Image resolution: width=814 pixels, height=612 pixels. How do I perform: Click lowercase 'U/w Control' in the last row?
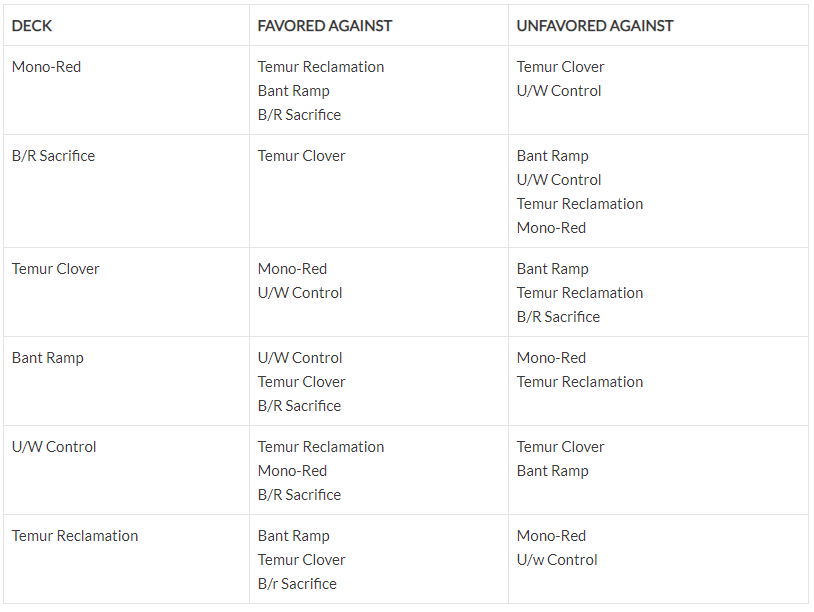[557, 560]
